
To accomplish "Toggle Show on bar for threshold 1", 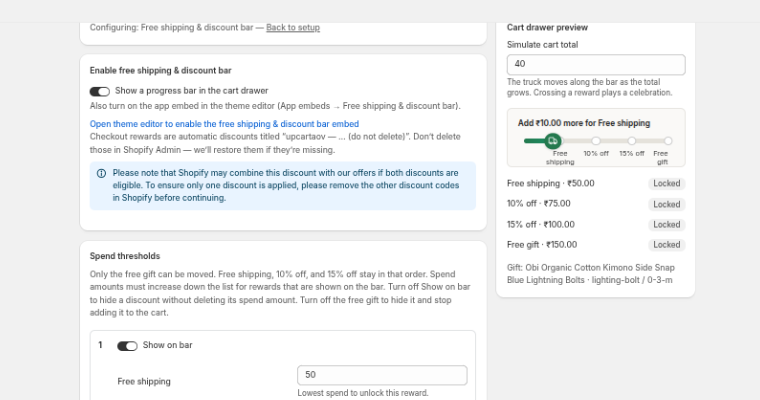I will tap(127, 346).
